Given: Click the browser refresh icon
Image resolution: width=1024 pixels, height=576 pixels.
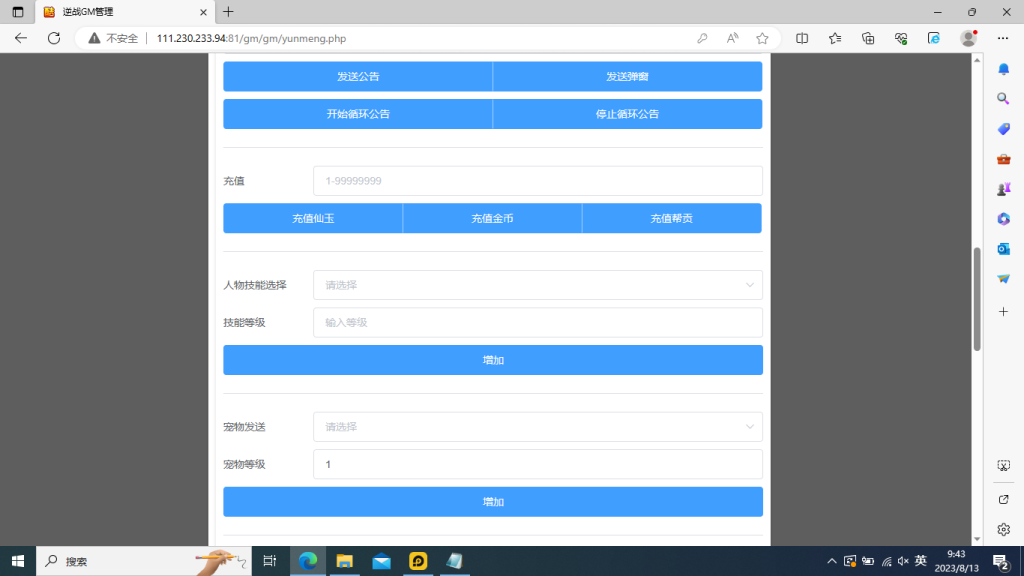Looking at the screenshot, I should pos(54,38).
